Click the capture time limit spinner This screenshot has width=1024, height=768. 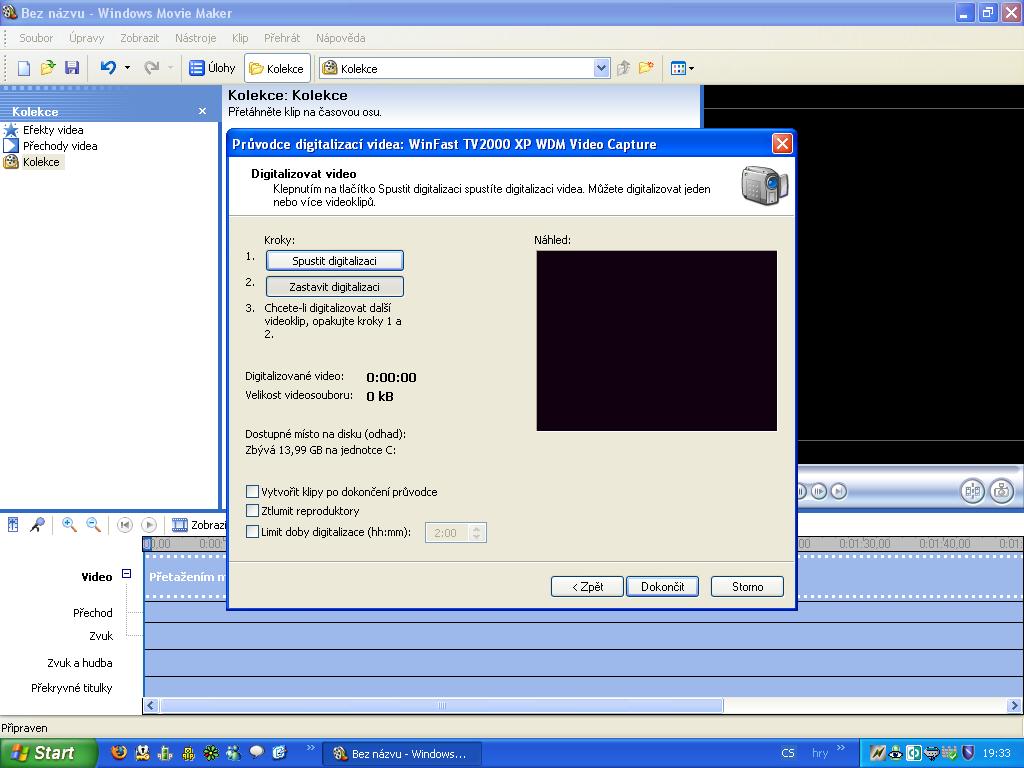click(477, 533)
